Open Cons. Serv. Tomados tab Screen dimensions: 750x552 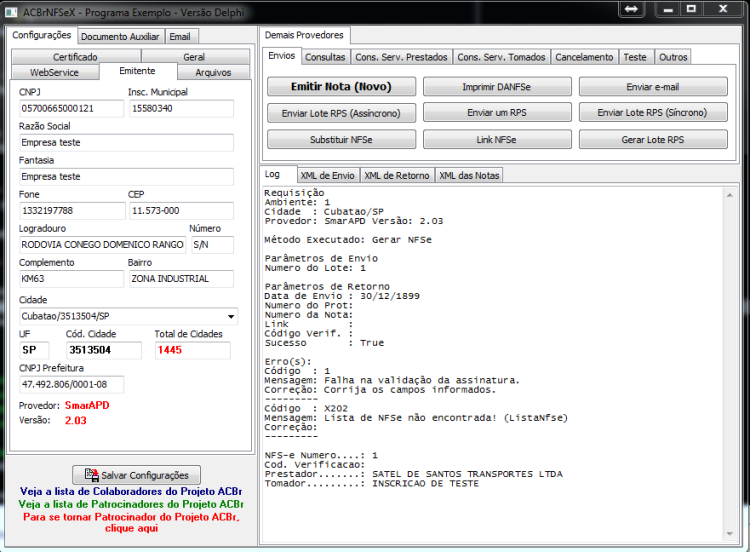coord(501,57)
